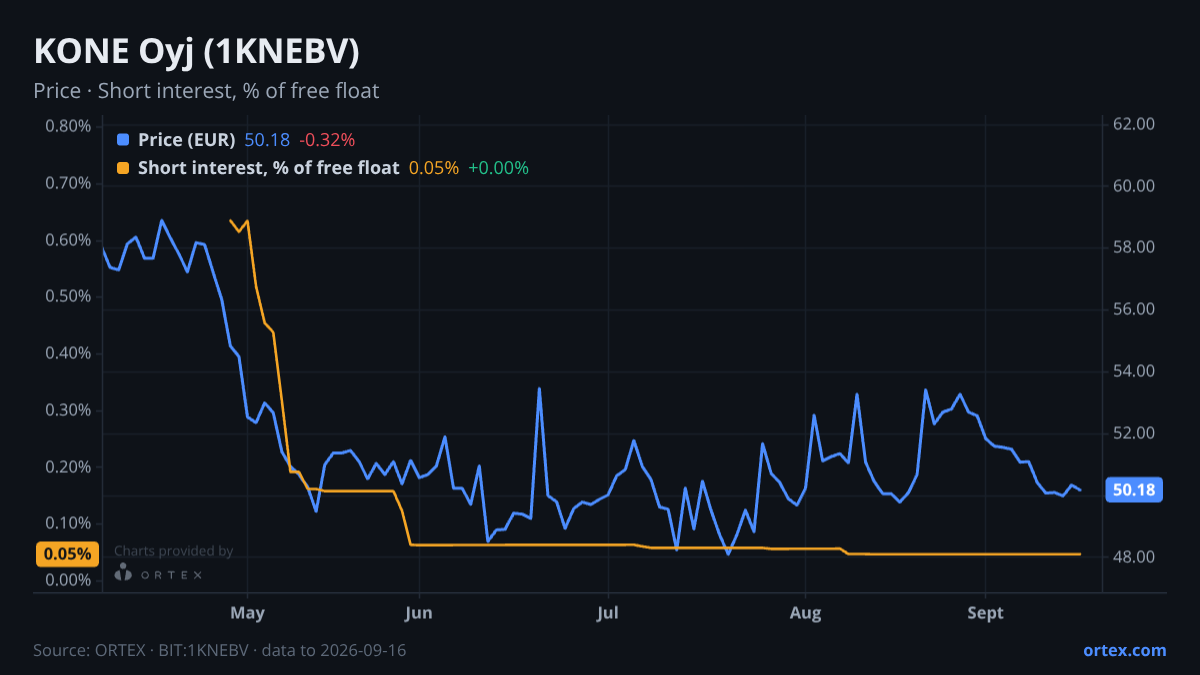Image resolution: width=1200 pixels, height=675 pixels.
Task: Click the Jun label on the time axis
Action: [x=419, y=613]
